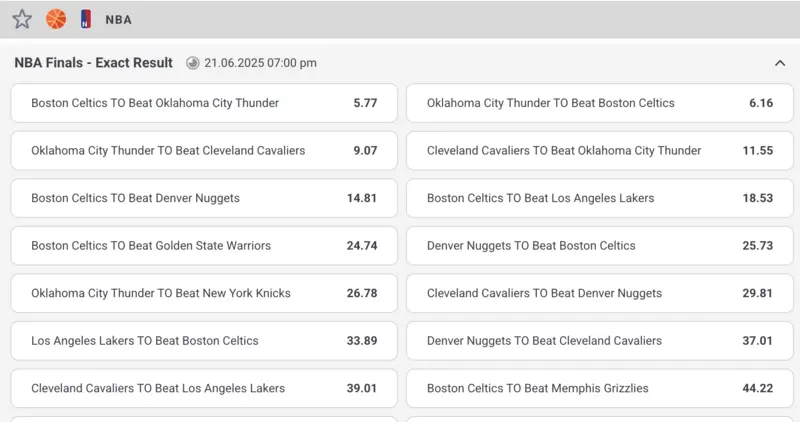Screen dimensions: 800x422
Task: Pick Oklahoma City Thunder to beat Cleveland Cavaliers
Action: point(204,151)
